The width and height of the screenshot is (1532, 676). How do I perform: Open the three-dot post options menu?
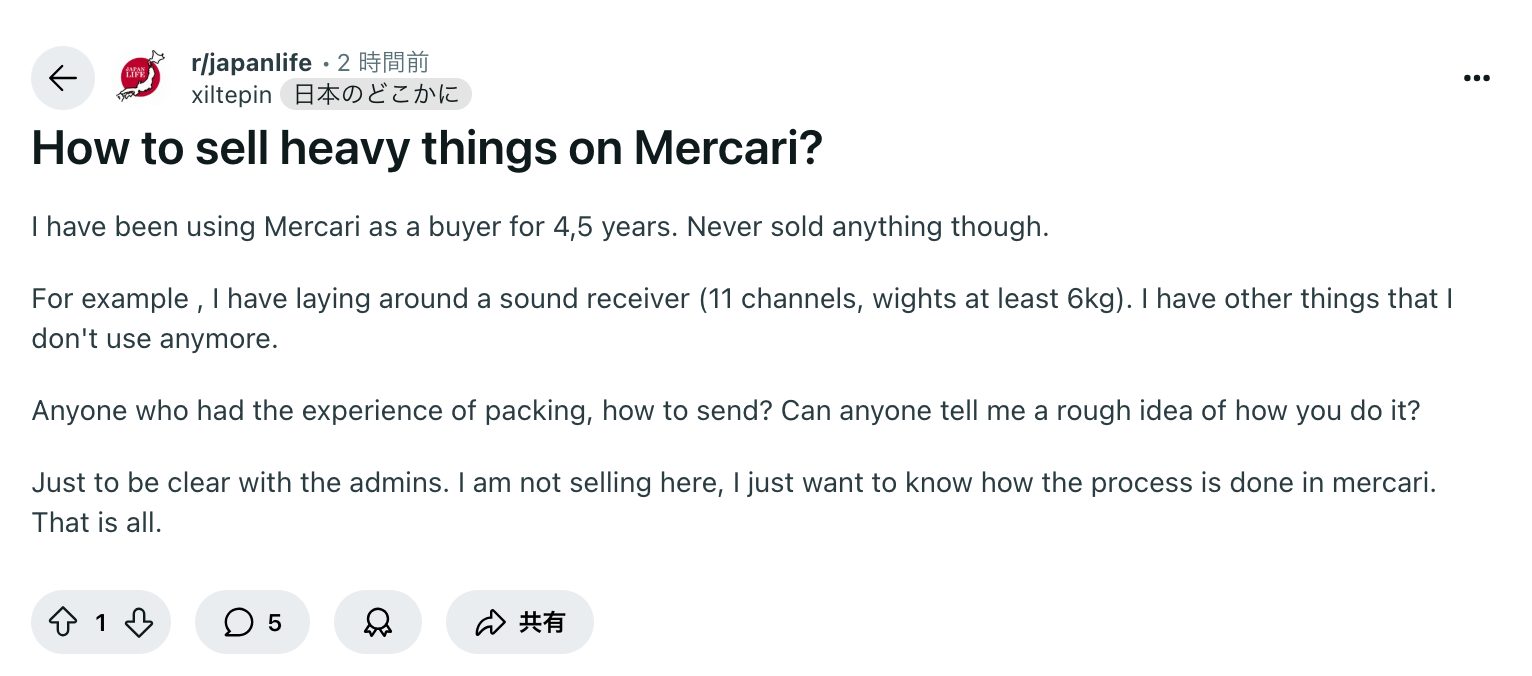[1476, 78]
